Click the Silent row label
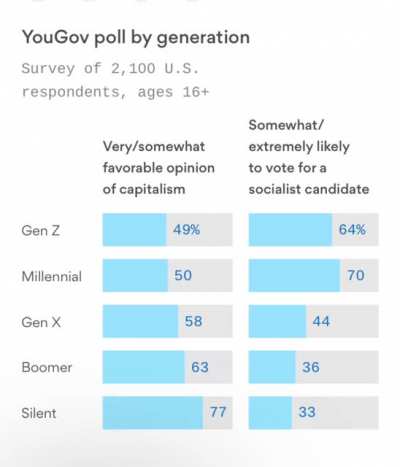Viewport: 400px width, 467px height. (39, 413)
